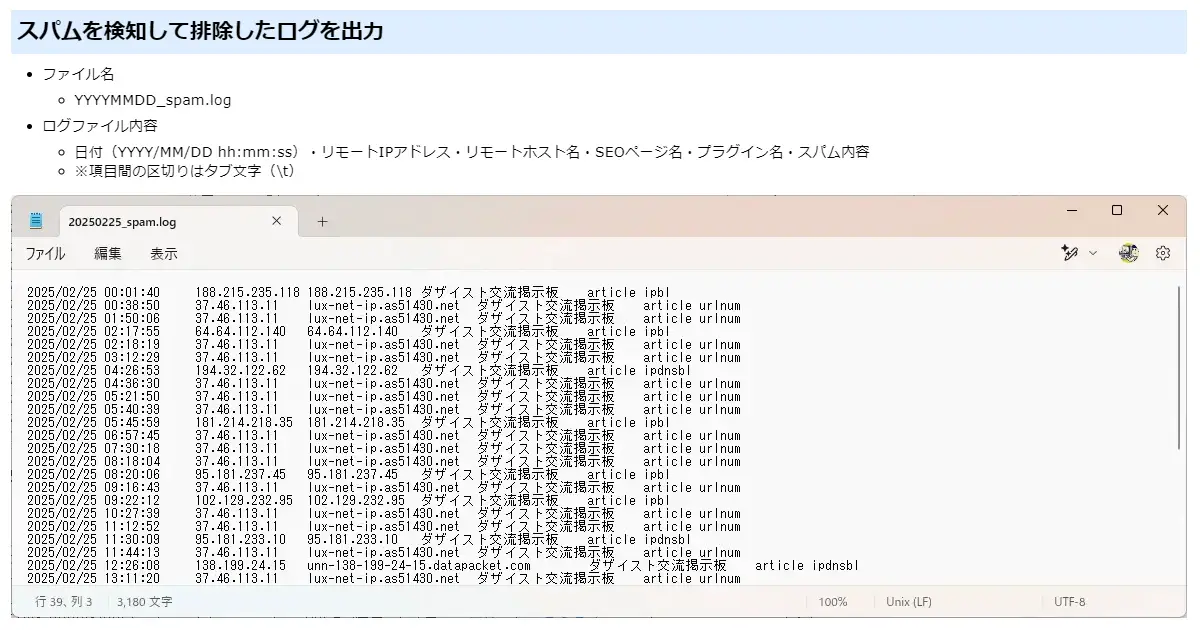The height and width of the screenshot is (630, 1200).
Task: Open the ファイル menu
Action: 46,254
